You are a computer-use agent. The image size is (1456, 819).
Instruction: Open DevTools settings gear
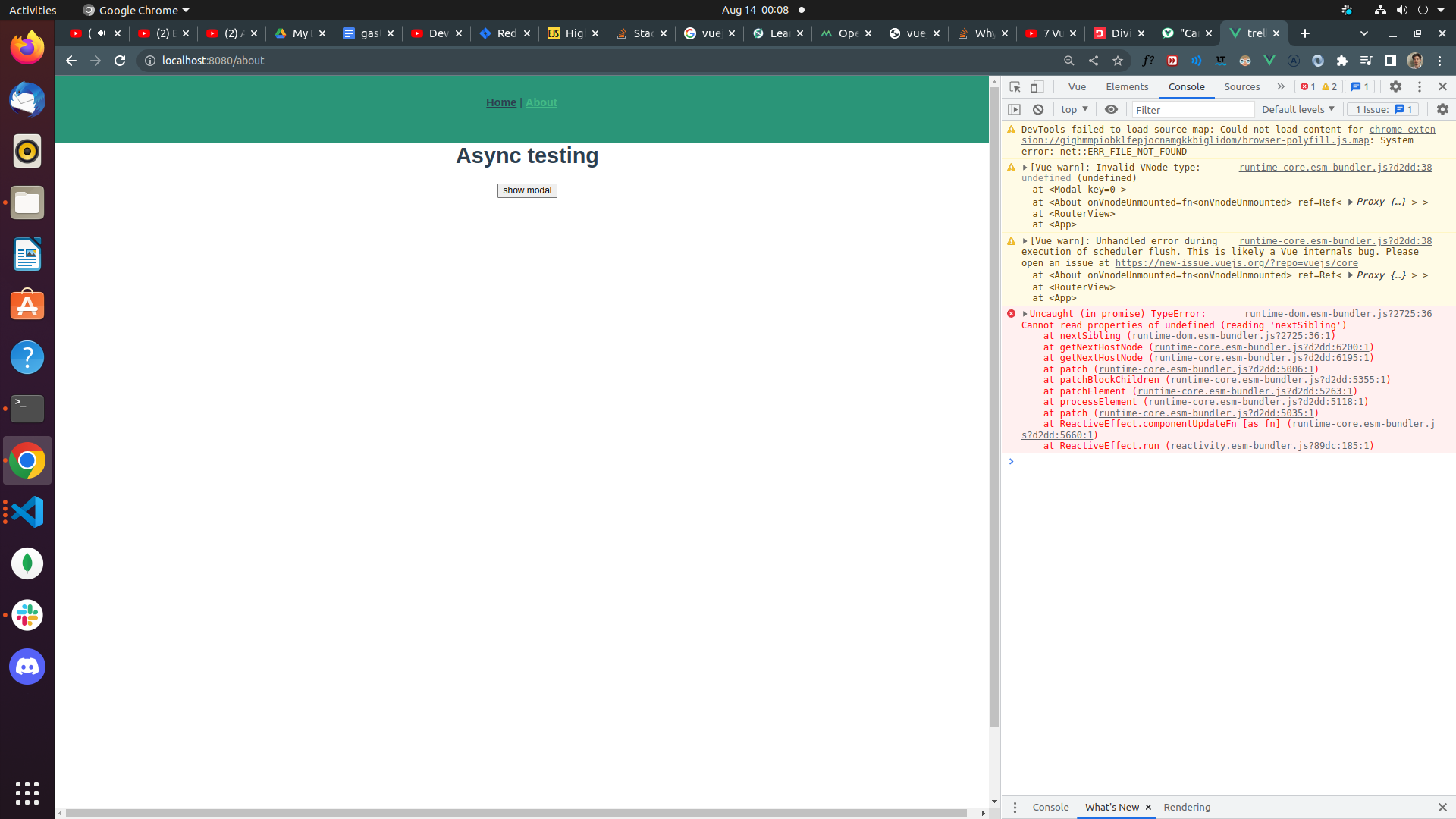pos(1395,86)
